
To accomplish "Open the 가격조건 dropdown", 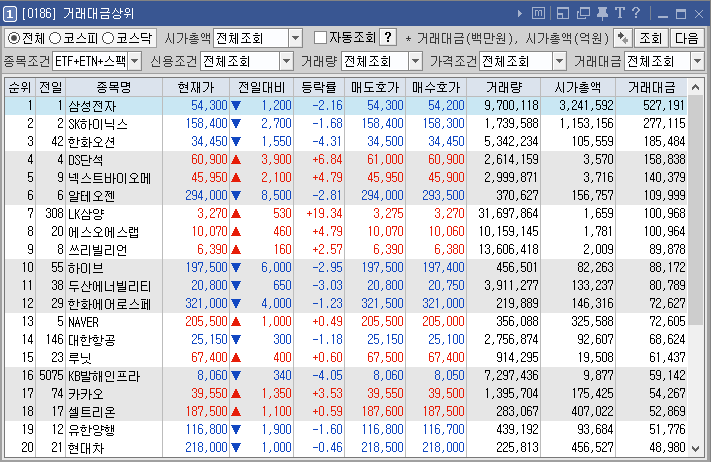I will click(x=560, y=61).
